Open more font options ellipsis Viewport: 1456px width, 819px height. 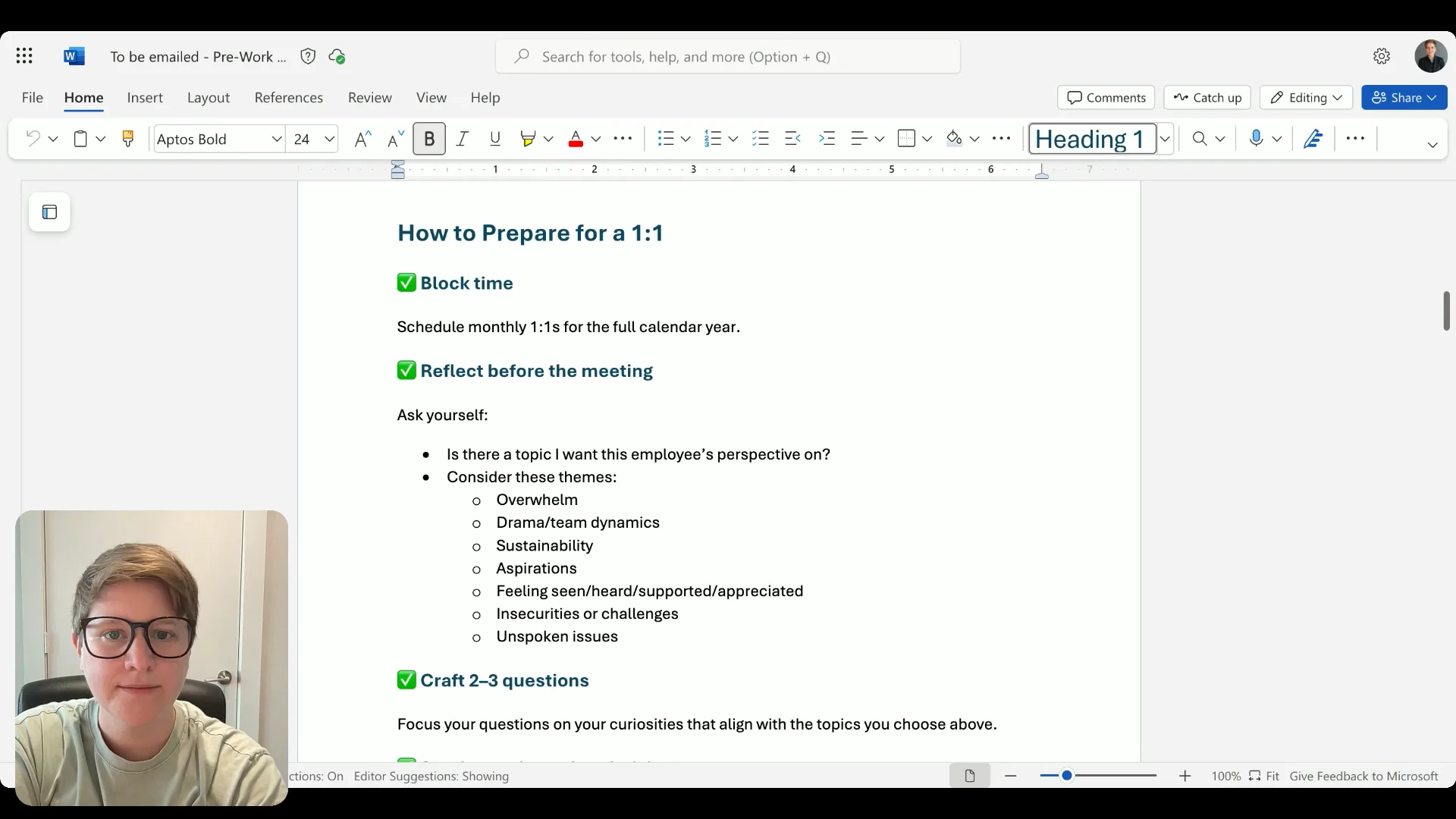[623, 139]
